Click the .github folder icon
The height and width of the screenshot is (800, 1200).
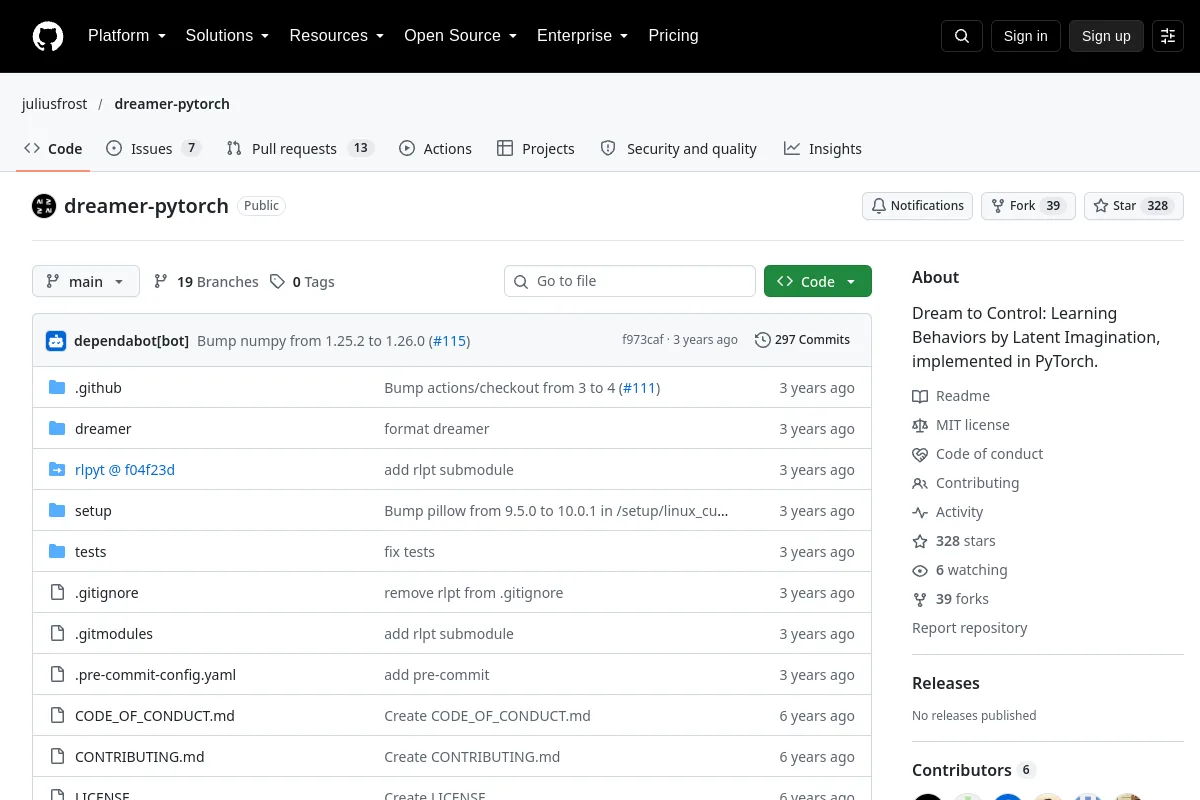pos(57,388)
